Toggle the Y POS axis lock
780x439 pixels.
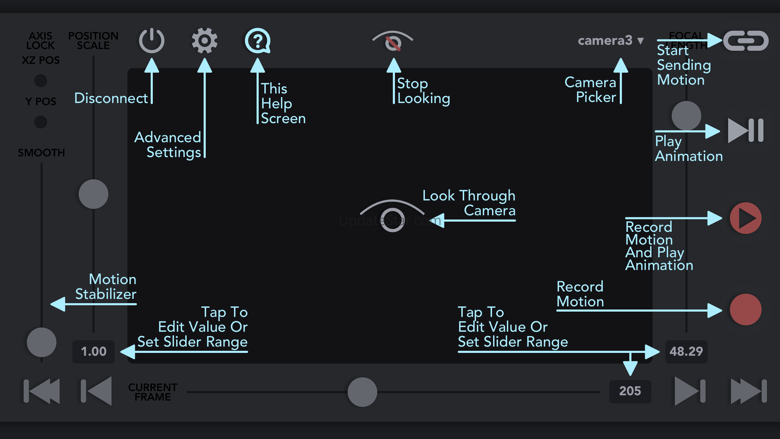point(41,122)
